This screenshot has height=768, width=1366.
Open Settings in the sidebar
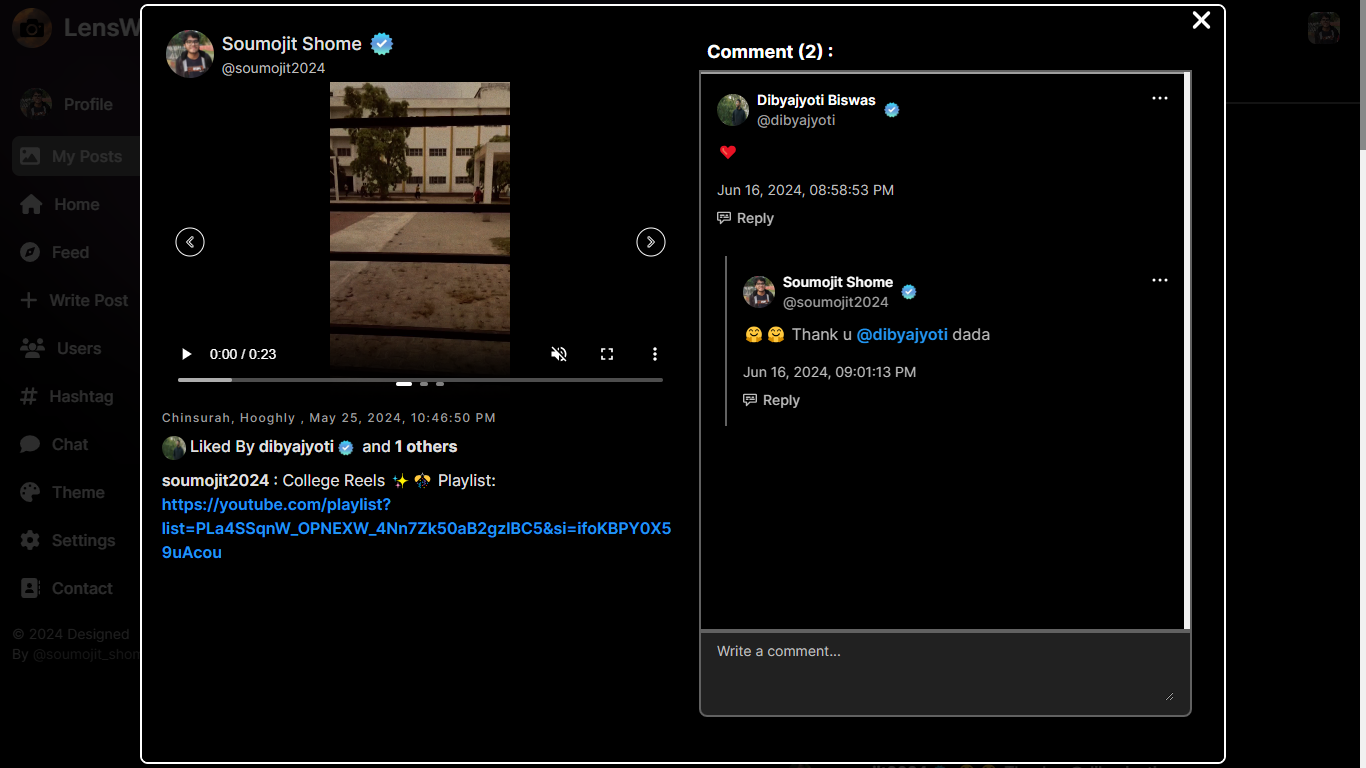[x=76, y=540]
